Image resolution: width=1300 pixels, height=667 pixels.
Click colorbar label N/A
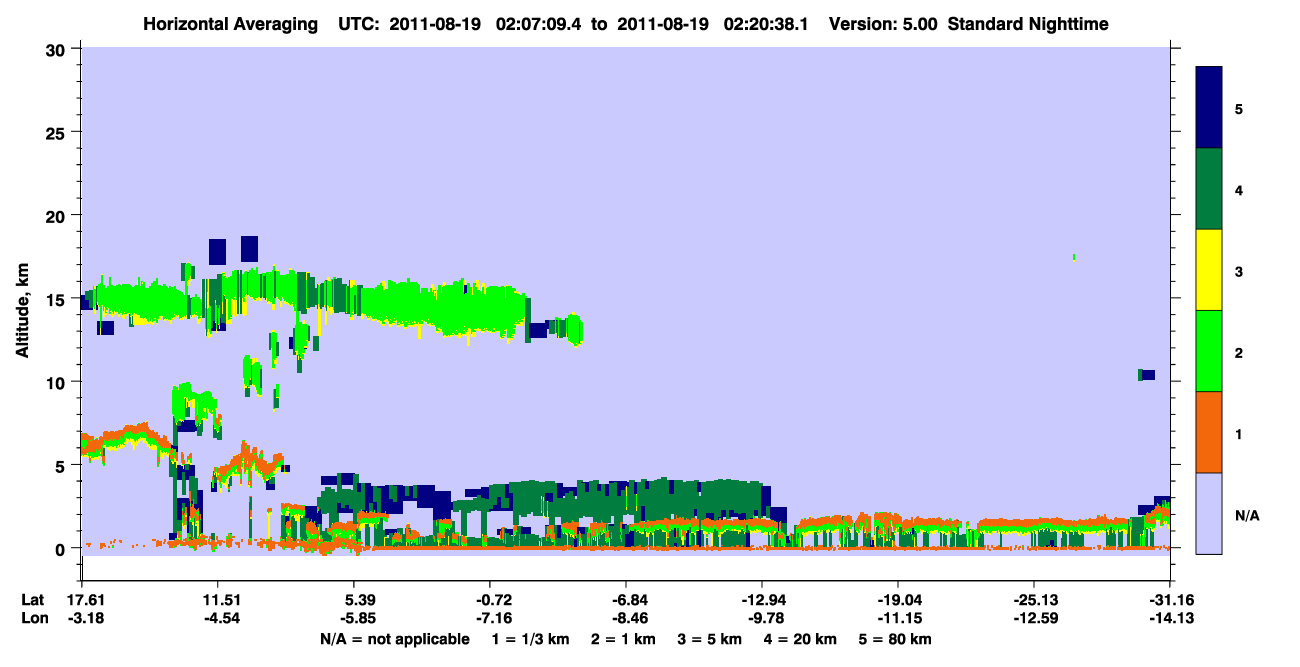[1246, 516]
